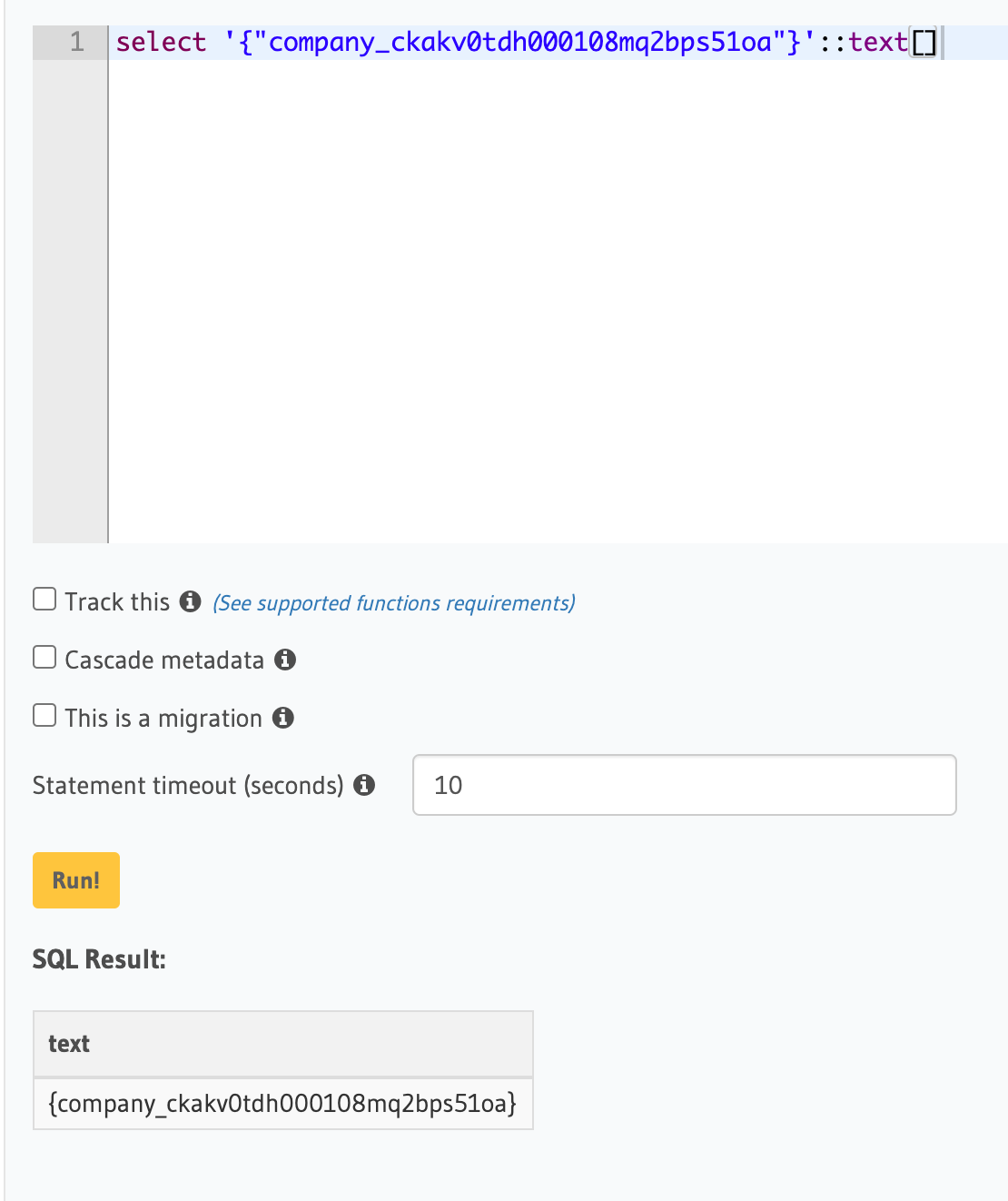The height and width of the screenshot is (1201, 1008).
Task: Click the select keyword in the query
Action: (161, 42)
